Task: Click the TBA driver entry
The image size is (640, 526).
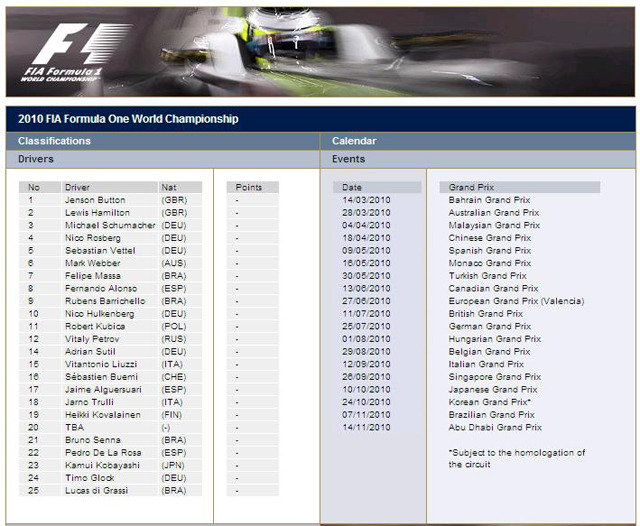Action: point(74,428)
